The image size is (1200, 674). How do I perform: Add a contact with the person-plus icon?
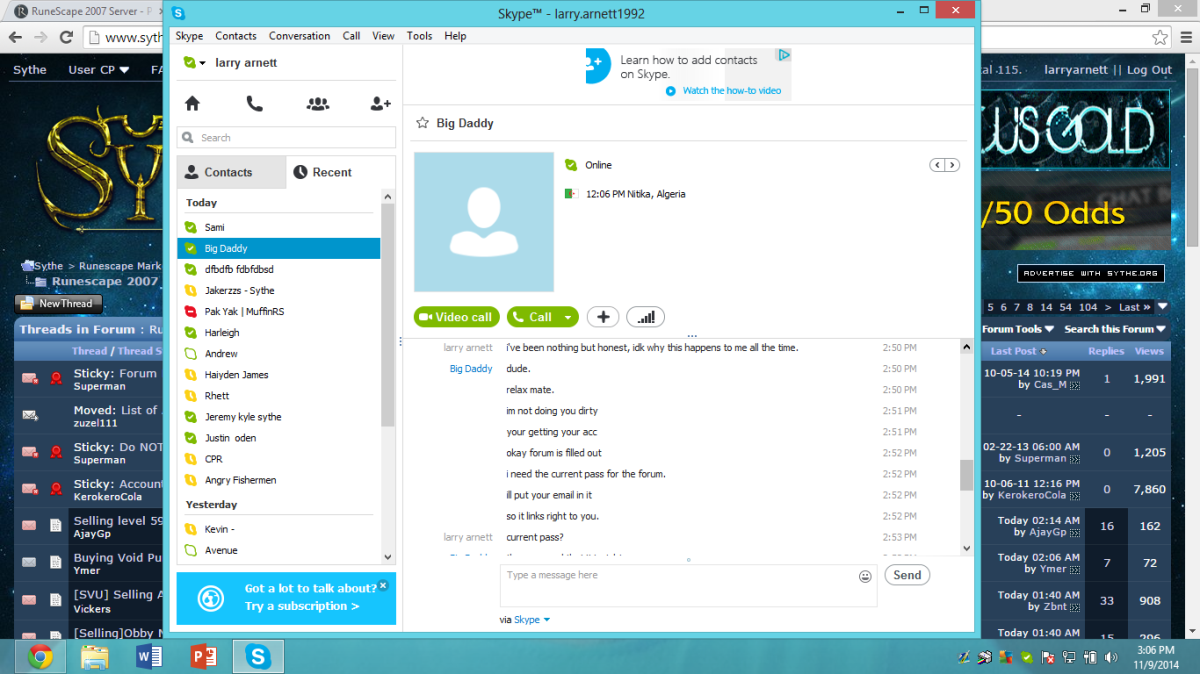380,103
